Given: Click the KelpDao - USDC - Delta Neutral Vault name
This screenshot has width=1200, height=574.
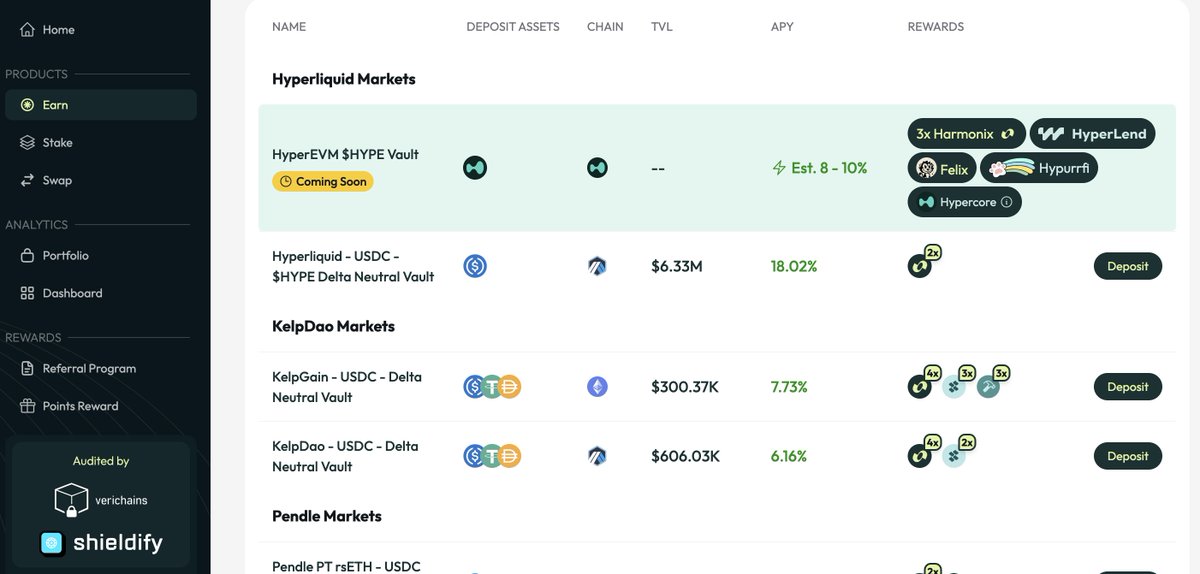Looking at the screenshot, I should pos(345,456).
